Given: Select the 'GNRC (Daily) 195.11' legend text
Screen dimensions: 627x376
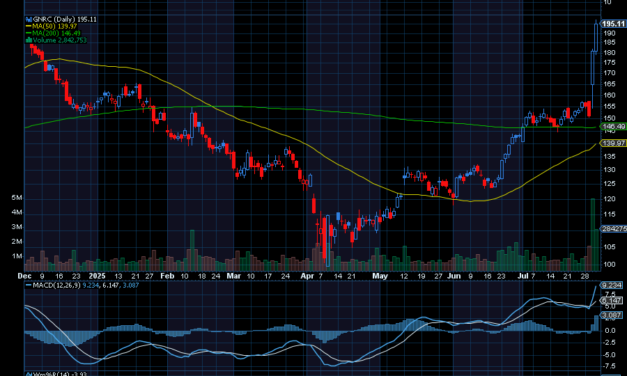Looking at the screenshot, I should (65, 19).
